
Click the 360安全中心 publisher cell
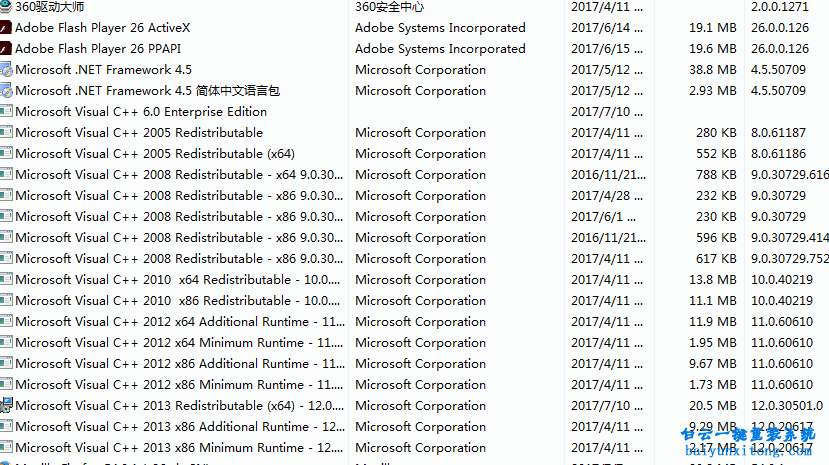396,7
